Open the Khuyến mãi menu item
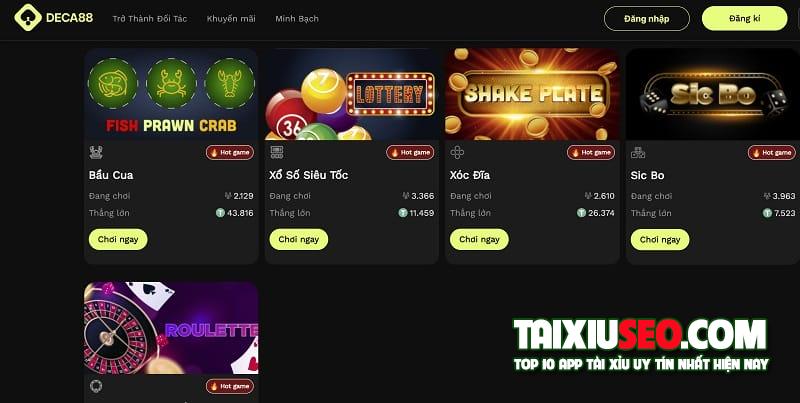Image resolution: width=800 pixels, height=403 pixels. [231, 18]
